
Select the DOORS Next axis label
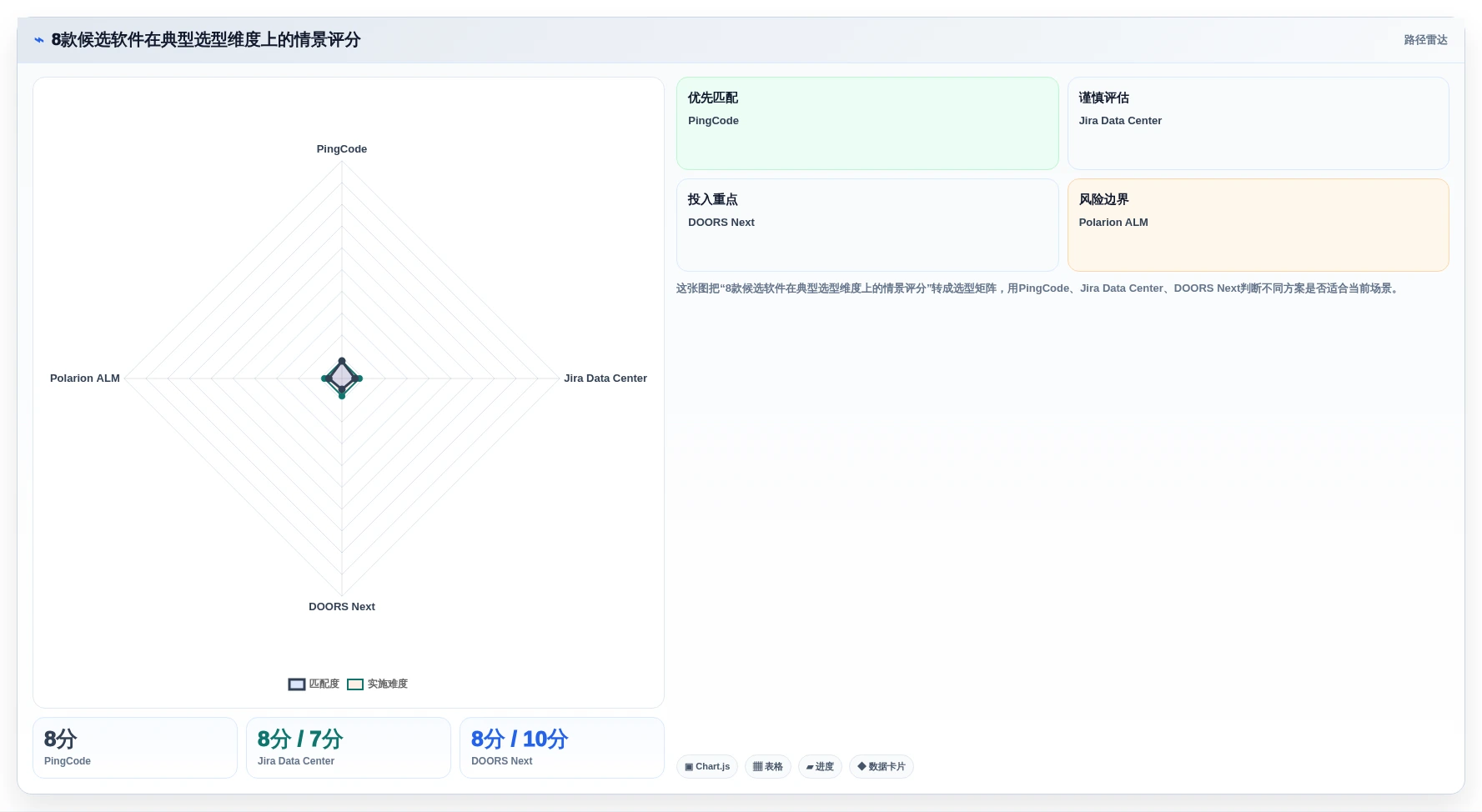click(342, 607)
